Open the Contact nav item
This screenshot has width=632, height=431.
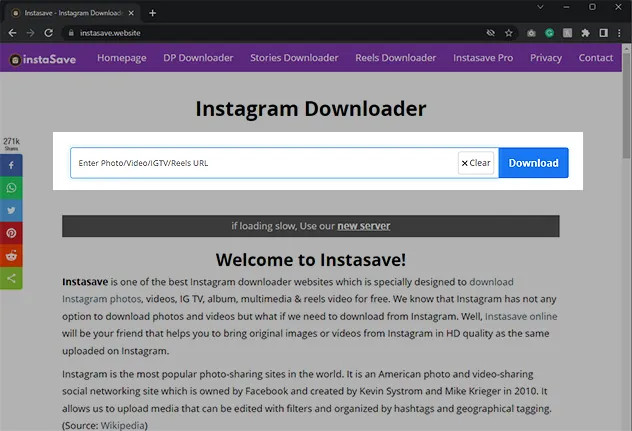pyautogui.click(x=596, y=58)
